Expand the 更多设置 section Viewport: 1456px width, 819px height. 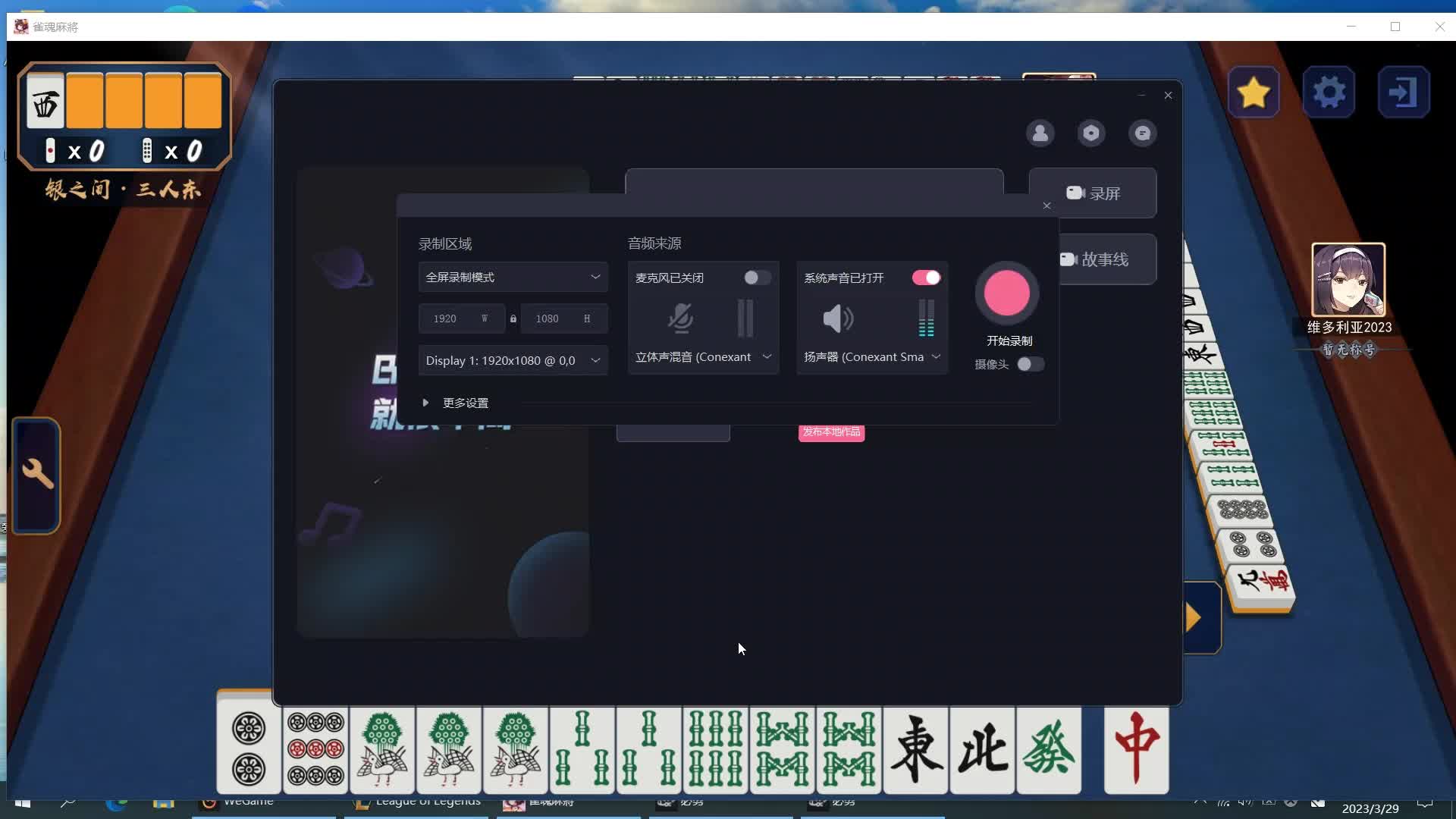[x=457, y=403]
